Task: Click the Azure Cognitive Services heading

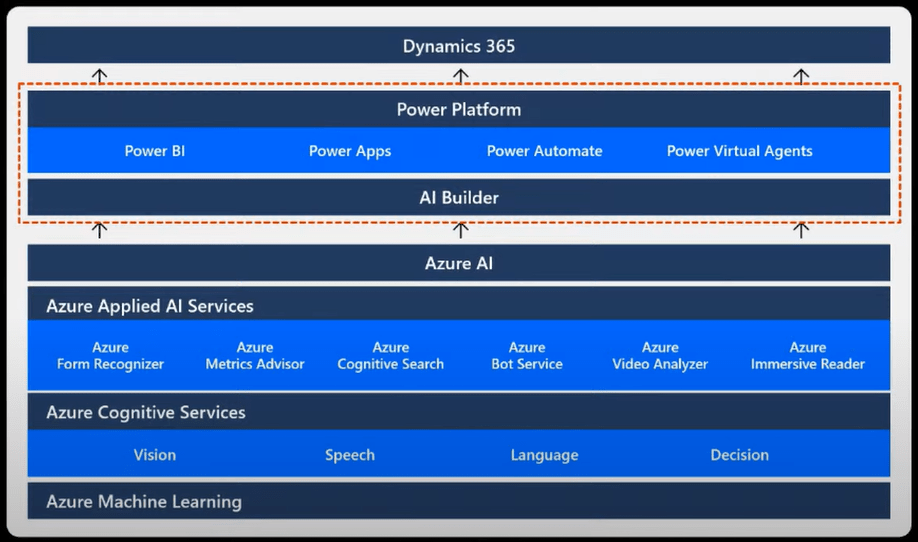Action: click(x=146, y=412)
